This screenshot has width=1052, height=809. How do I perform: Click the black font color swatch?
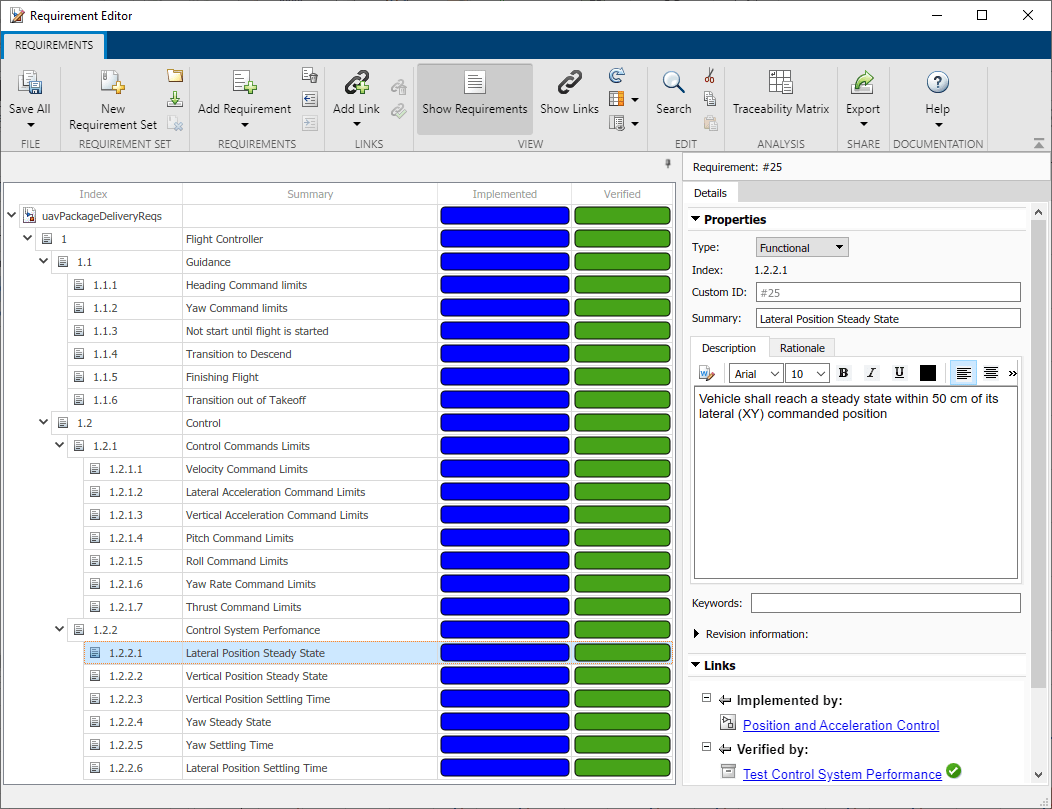(x=927, y=373)
